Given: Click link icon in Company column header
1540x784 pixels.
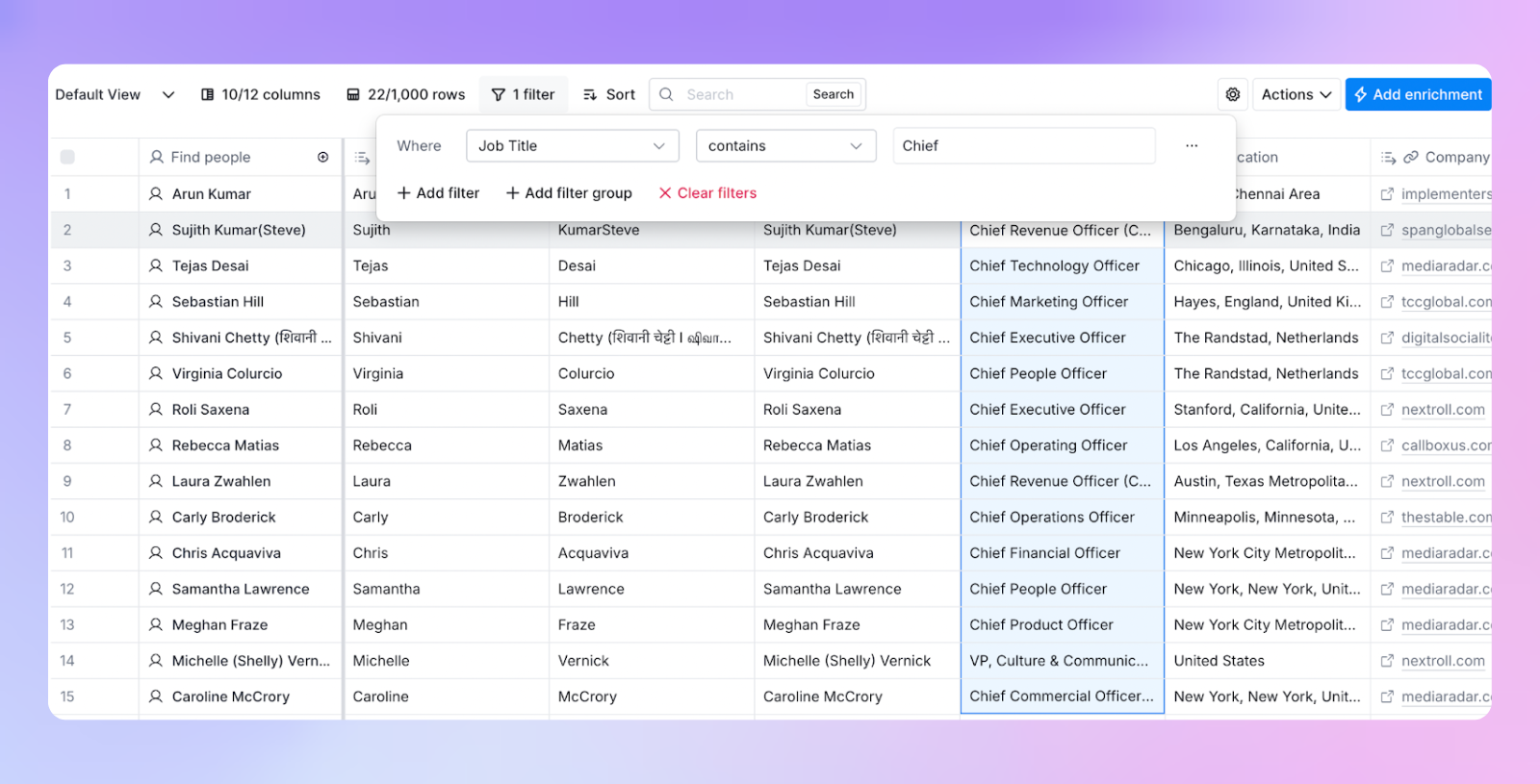Looking at the screenshot, I should (x=1411, y=157).
